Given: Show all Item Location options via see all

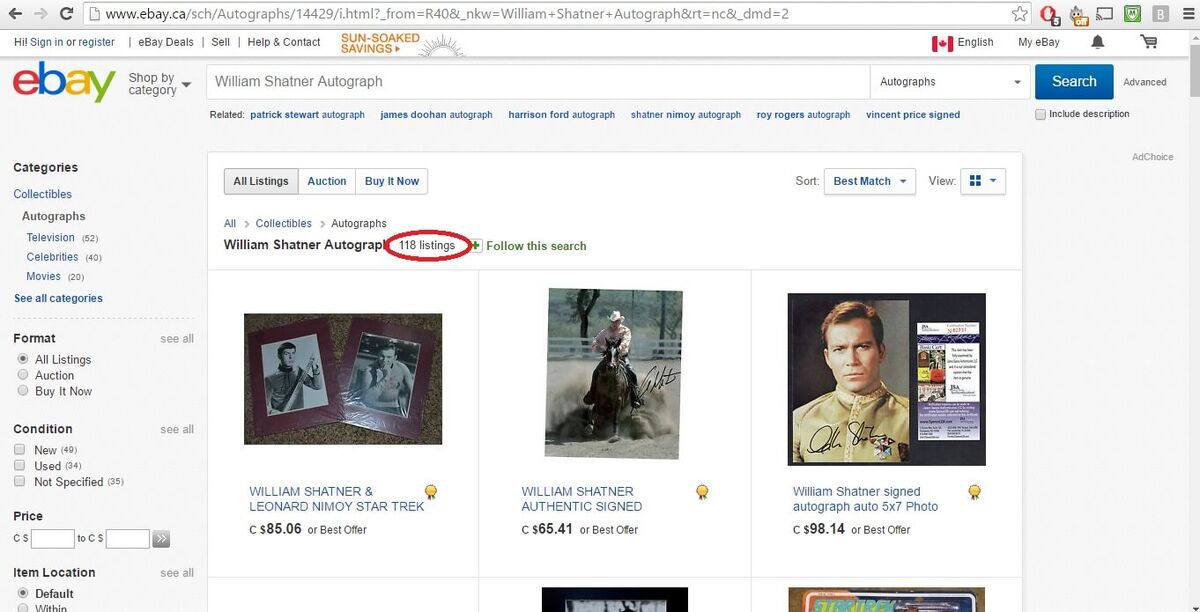Looking at the screenshot, I should (177, 573).
